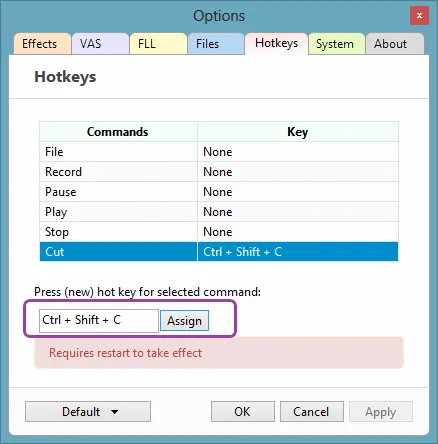Click the Apply button
Screen dimensions: 438x444
click(x=381, y=412)
